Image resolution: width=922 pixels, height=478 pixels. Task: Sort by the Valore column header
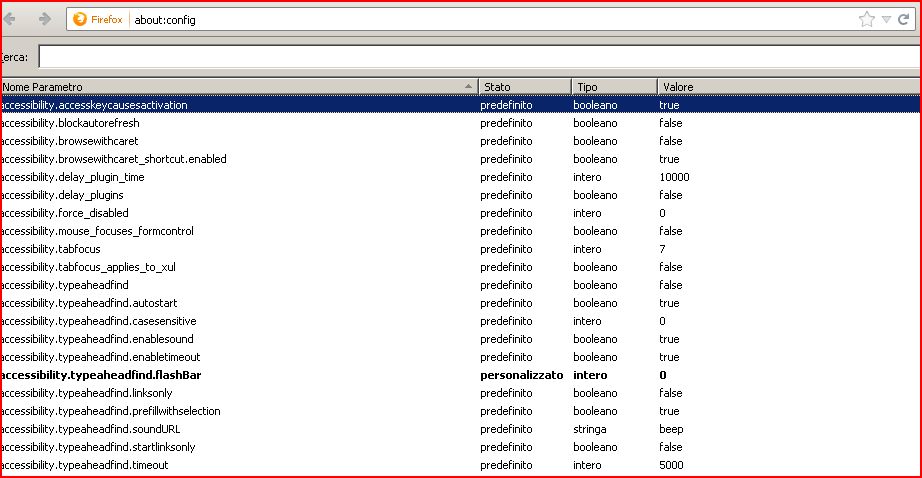[x=789, y=86]
